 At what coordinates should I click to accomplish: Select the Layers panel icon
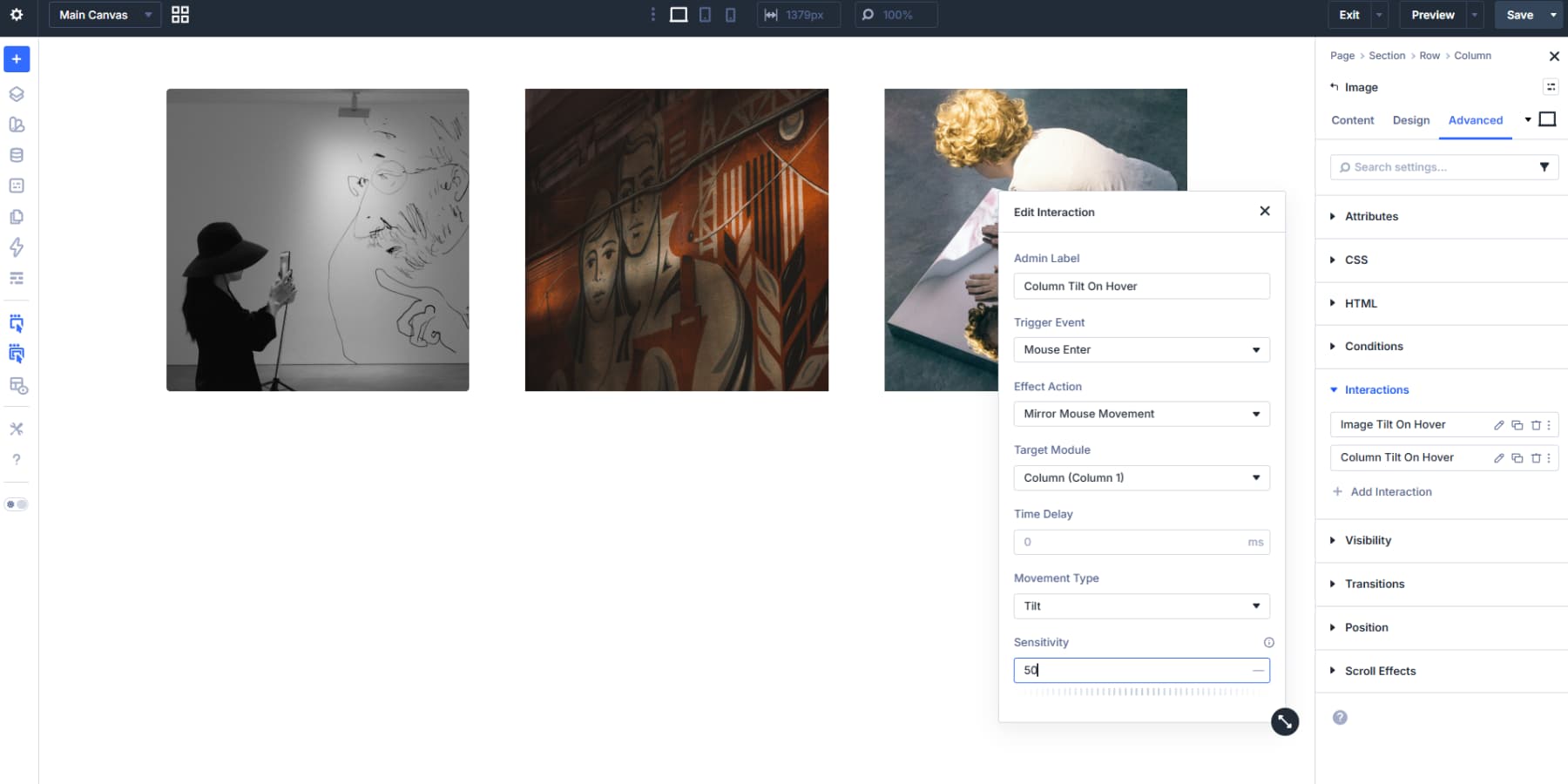click(16, 94)
